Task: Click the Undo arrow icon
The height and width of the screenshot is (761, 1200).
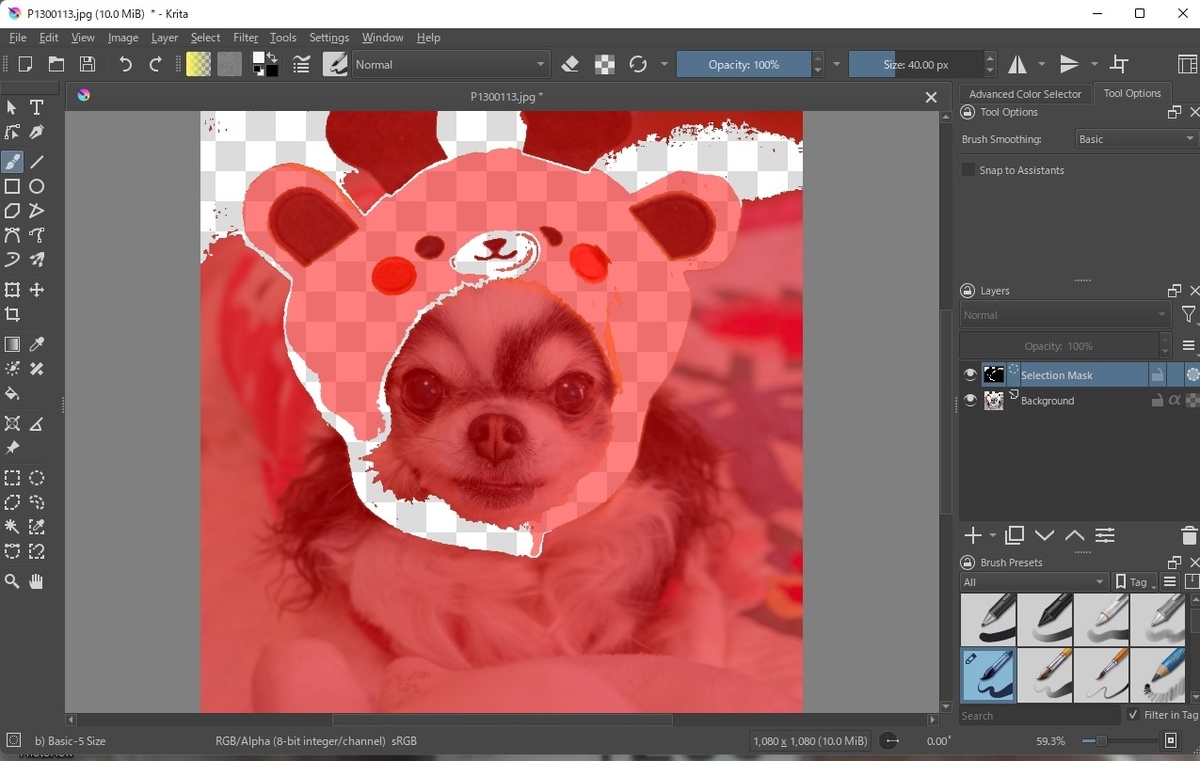Action: (125, 64)
